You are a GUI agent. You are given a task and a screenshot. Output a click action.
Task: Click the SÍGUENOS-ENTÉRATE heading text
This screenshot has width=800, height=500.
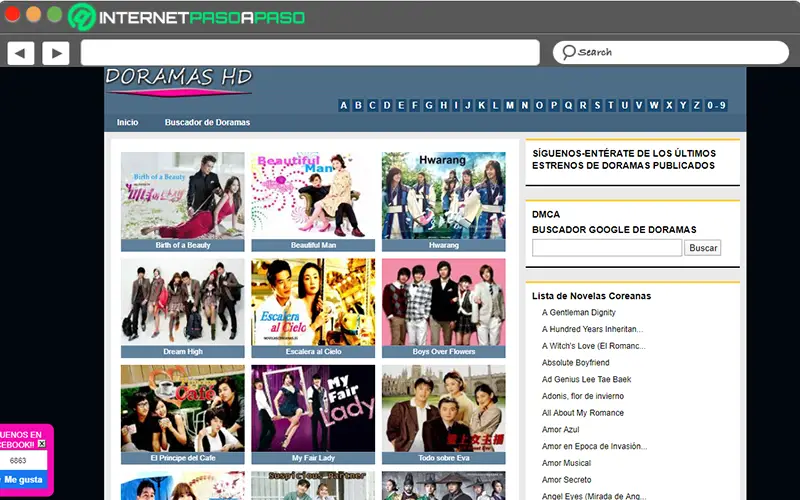click(623, 159)
